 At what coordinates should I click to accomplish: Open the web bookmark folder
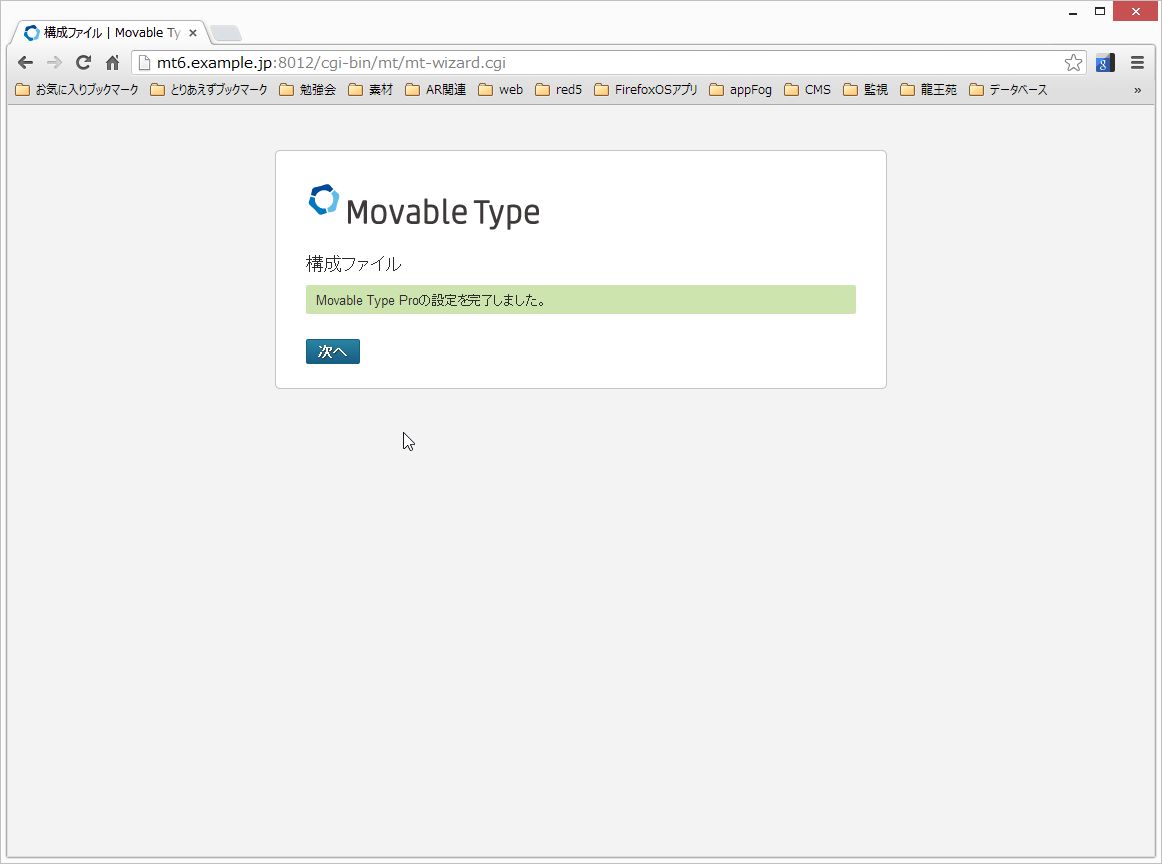pos(501,90)
